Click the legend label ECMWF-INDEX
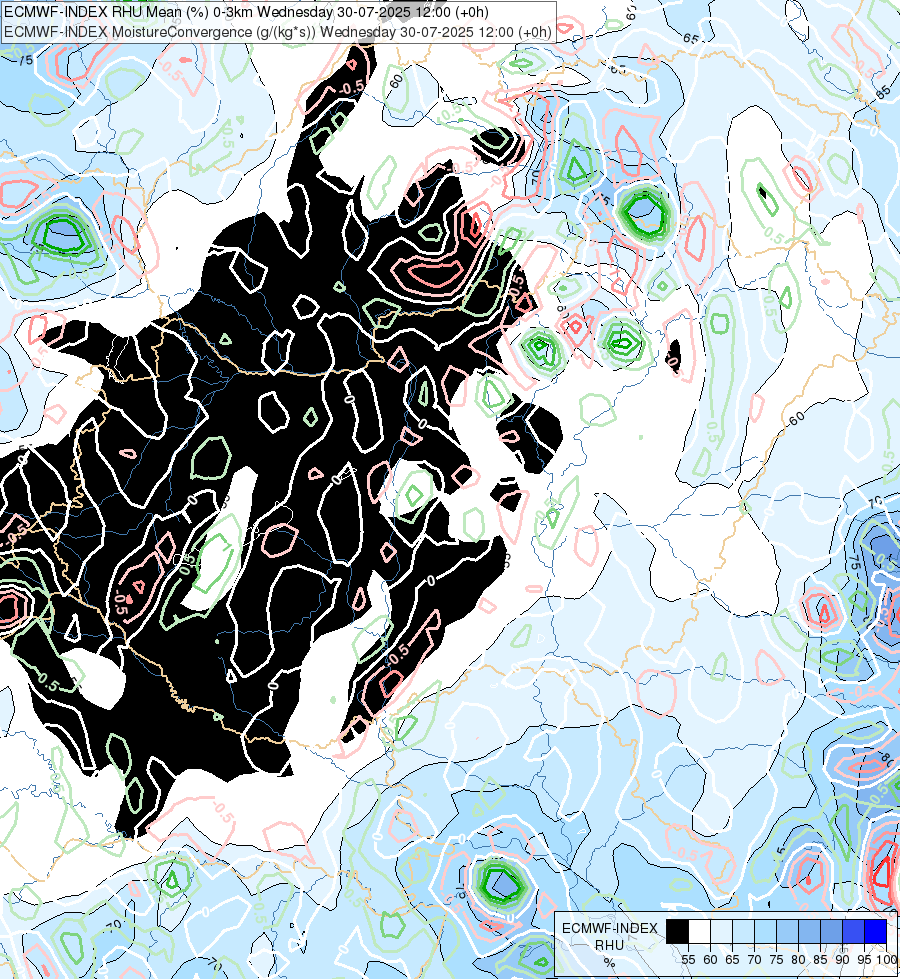 click(610, 928)
